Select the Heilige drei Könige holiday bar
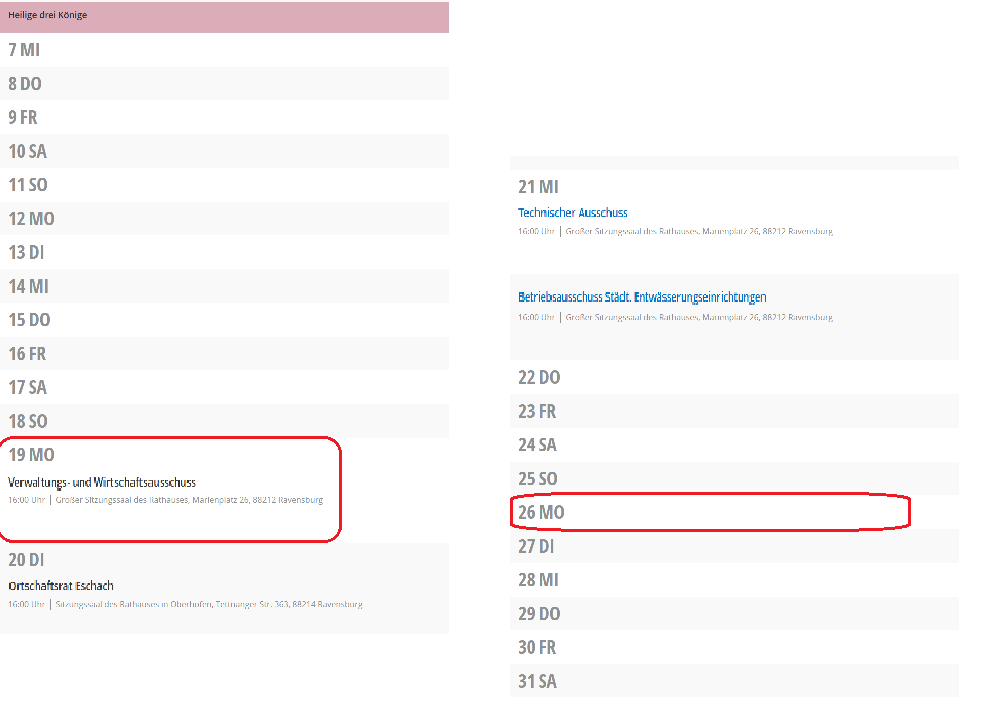This screenshot has height=713, width=1003. tap(224, 16)
